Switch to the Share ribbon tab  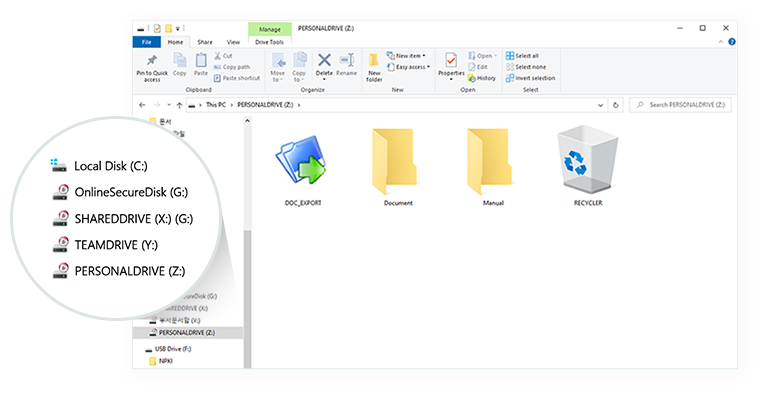coord(204,42)
